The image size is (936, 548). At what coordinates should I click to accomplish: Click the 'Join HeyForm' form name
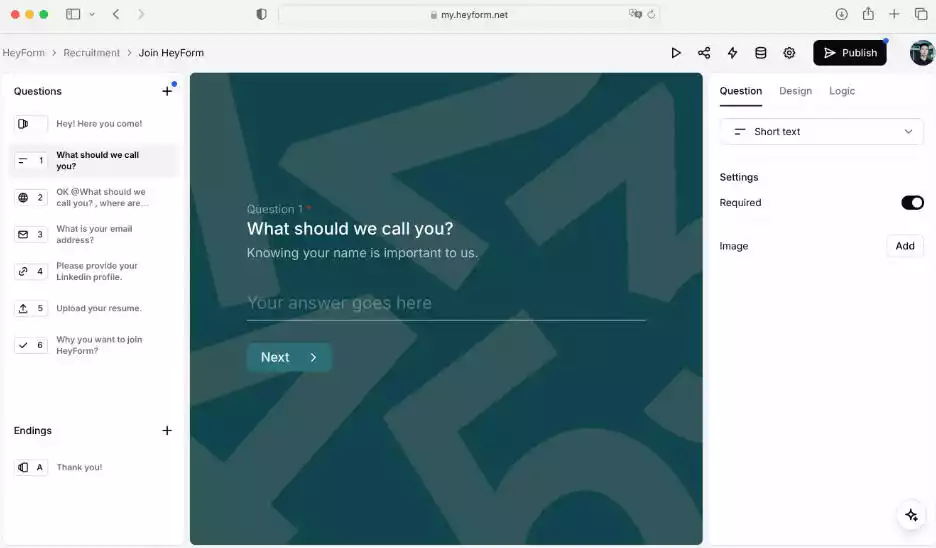(x=171, y=53)
